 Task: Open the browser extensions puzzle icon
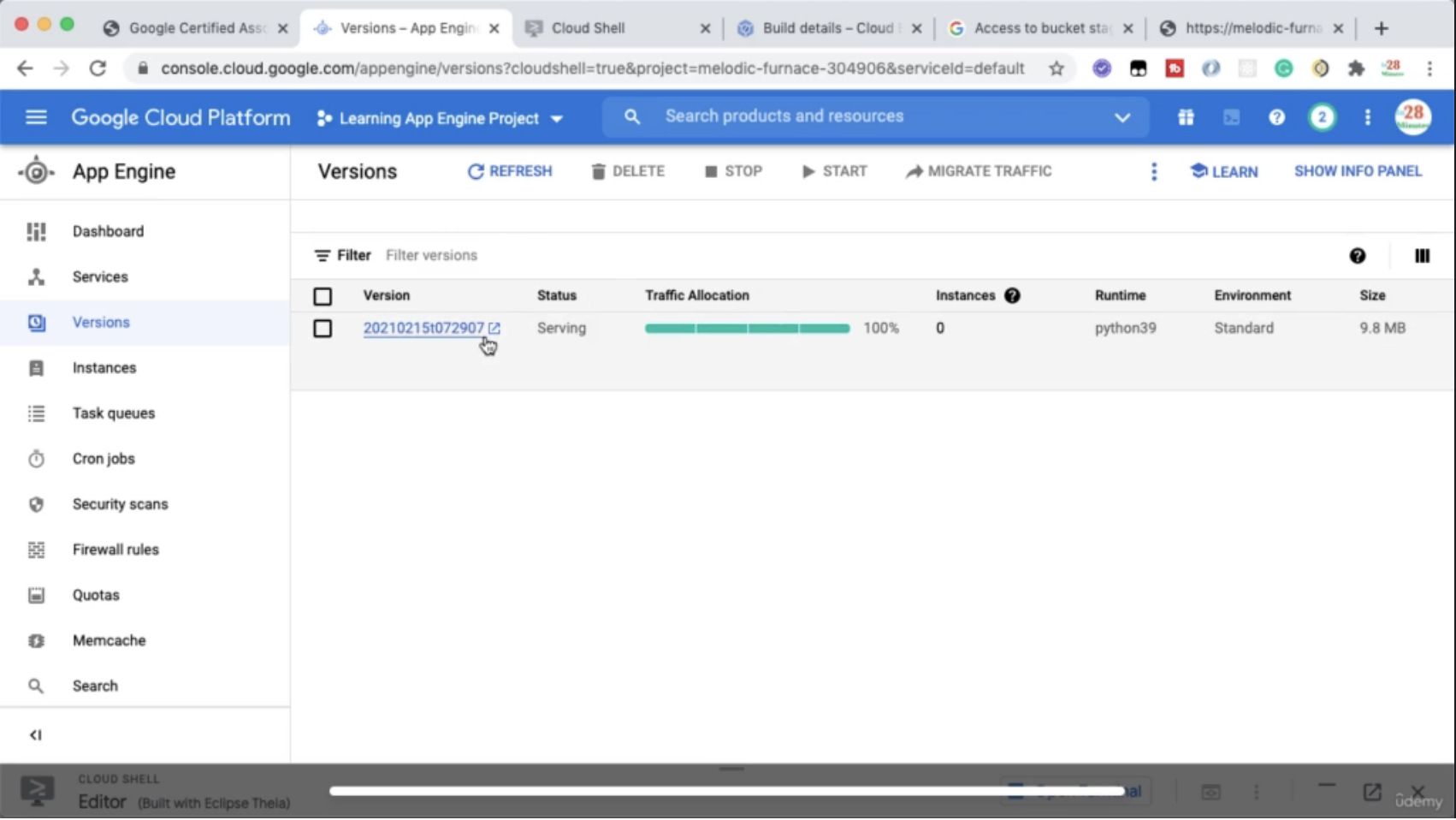point(1356,68)
